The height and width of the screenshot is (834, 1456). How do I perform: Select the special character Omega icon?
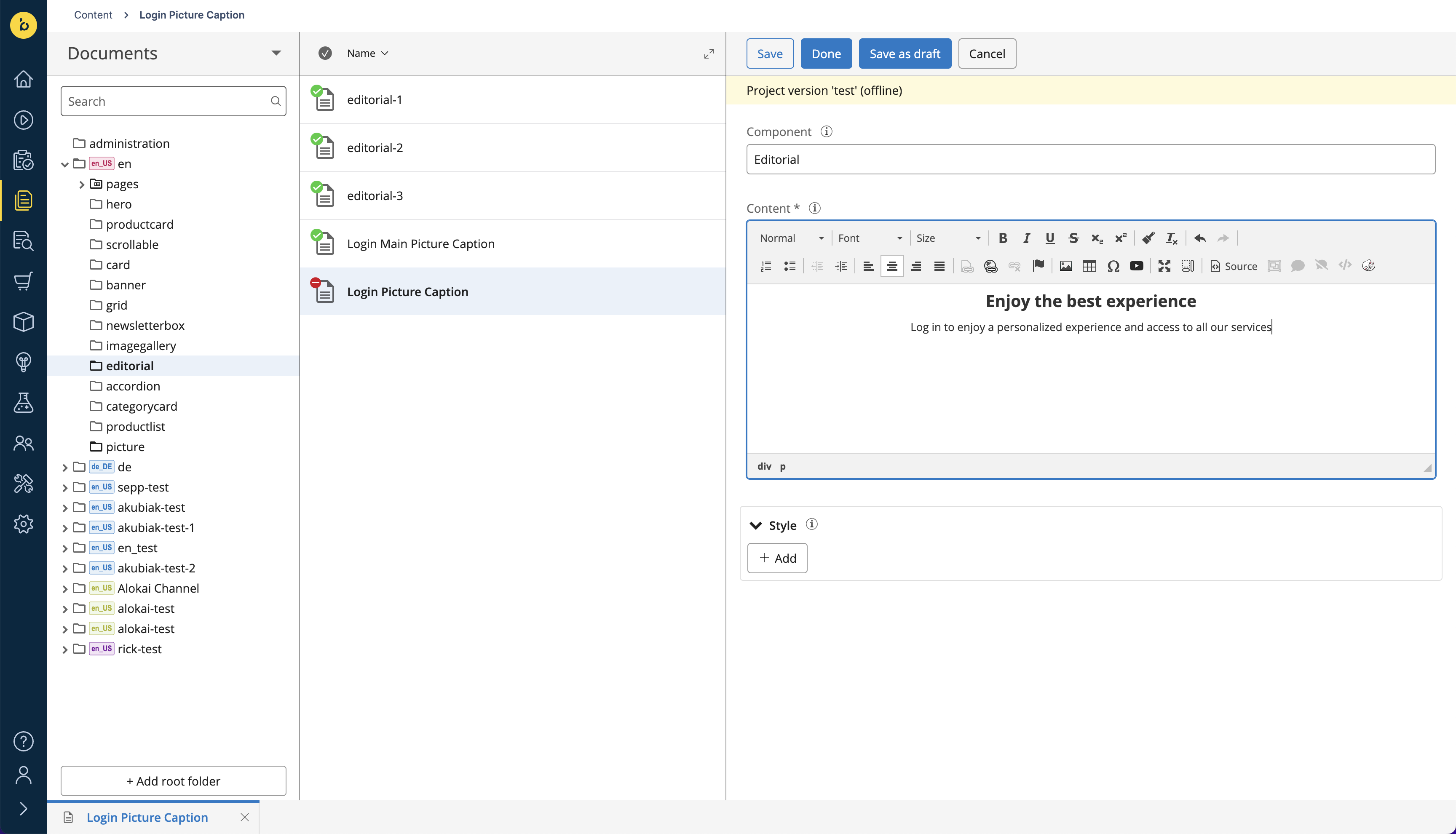pyautogui.click(x=1113, y=266)
